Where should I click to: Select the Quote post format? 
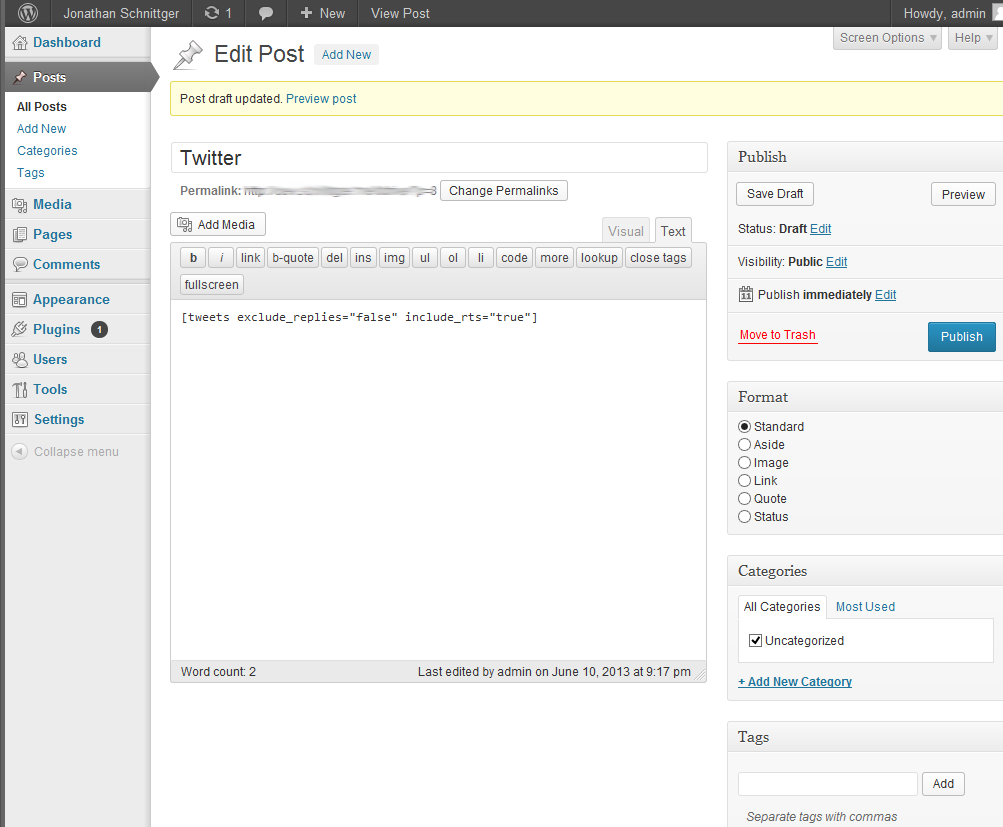tap(745, 498)
